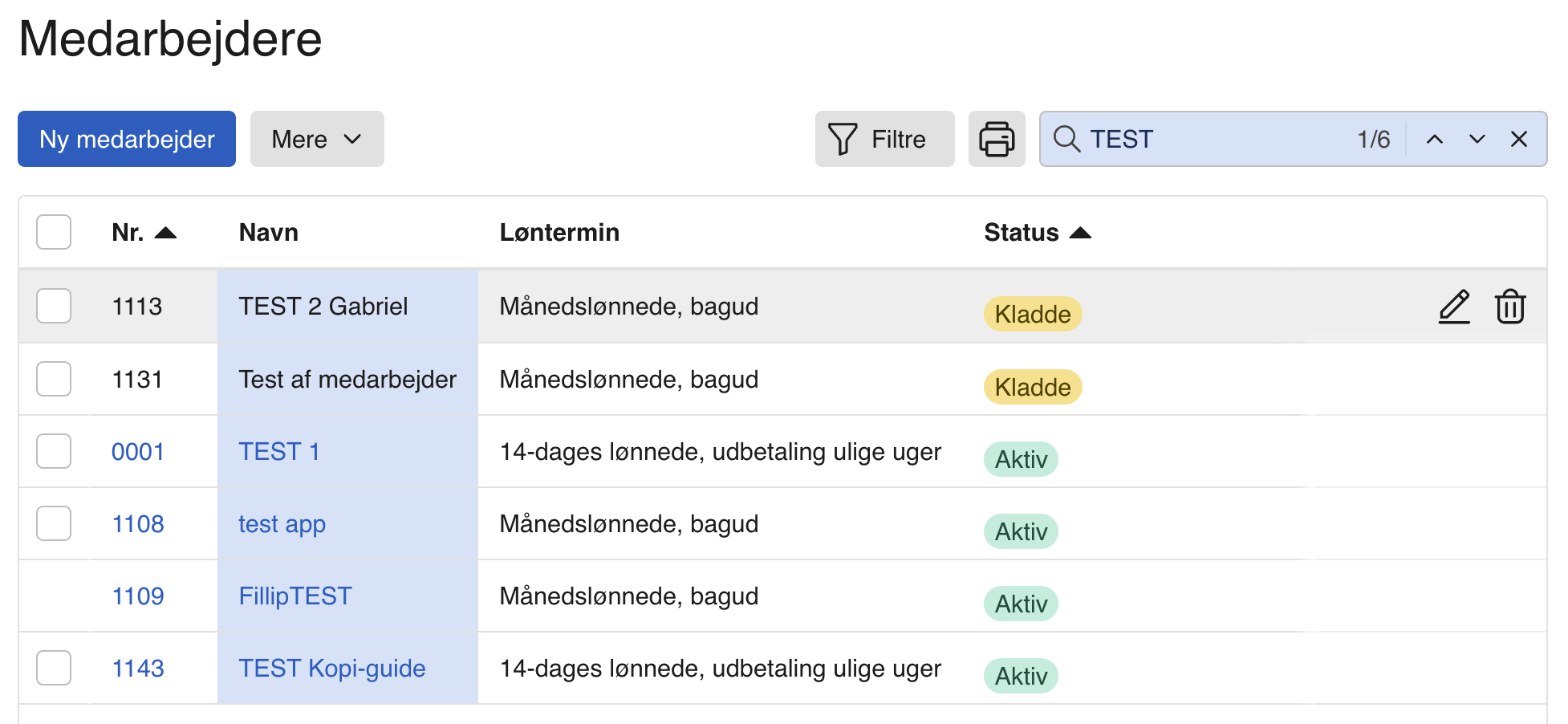Clear the TEST search with the X icon
Viewport: 1568px width, 724px height.
[1519, 139]
